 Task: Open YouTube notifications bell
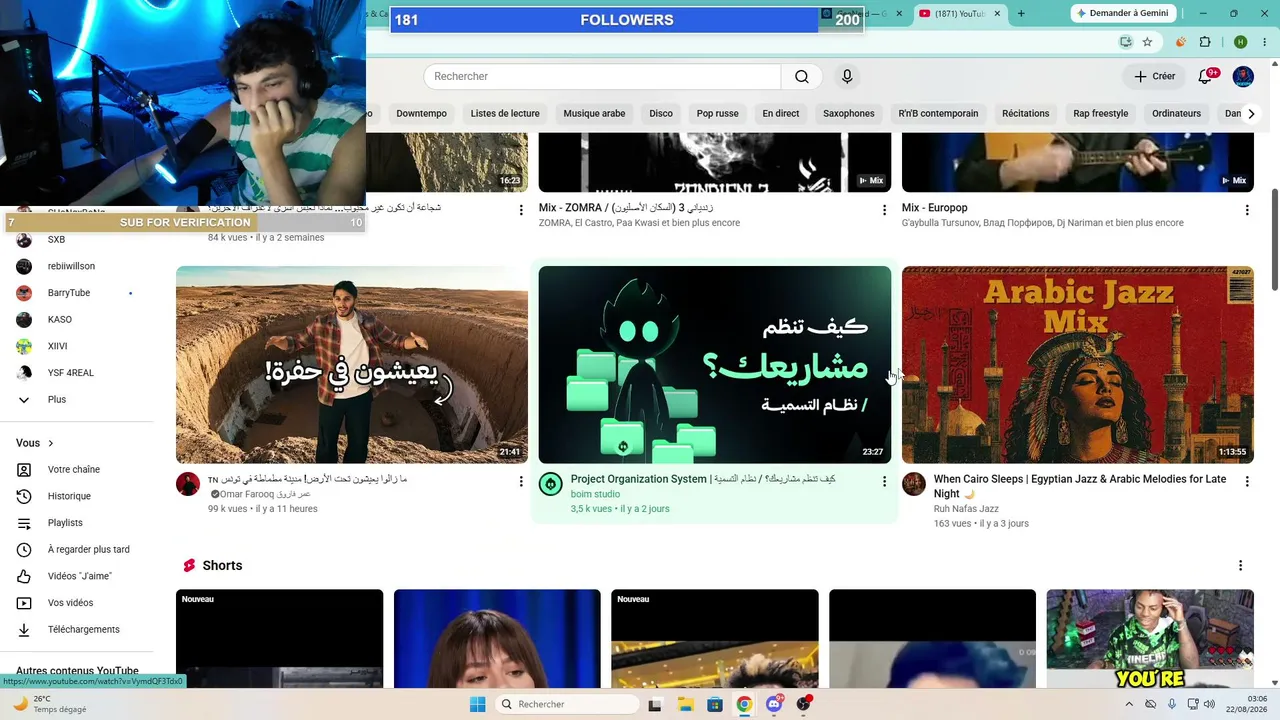[x=1205, y=77]
